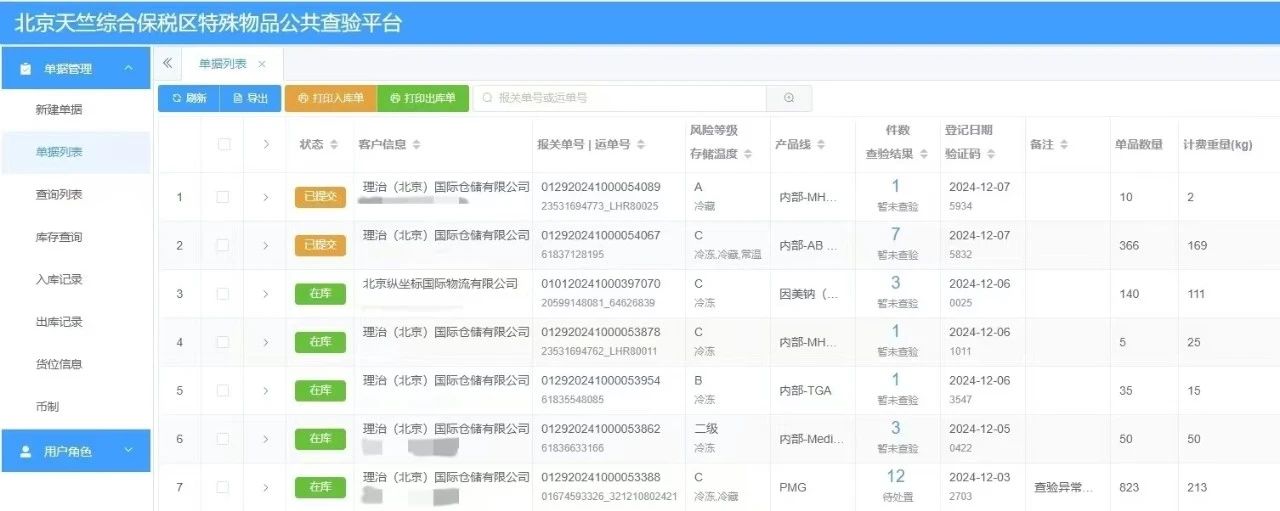
Task: Check the checkbox for row 3
Action: (223, 294)
